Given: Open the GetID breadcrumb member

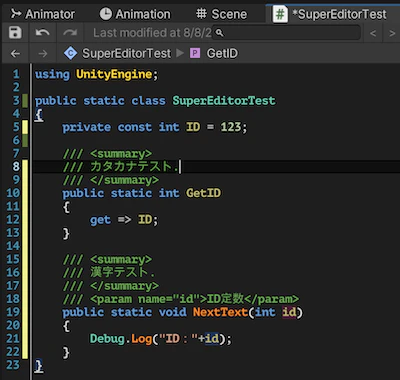Looking at the screenshot, I should click(x=222, y=53).
